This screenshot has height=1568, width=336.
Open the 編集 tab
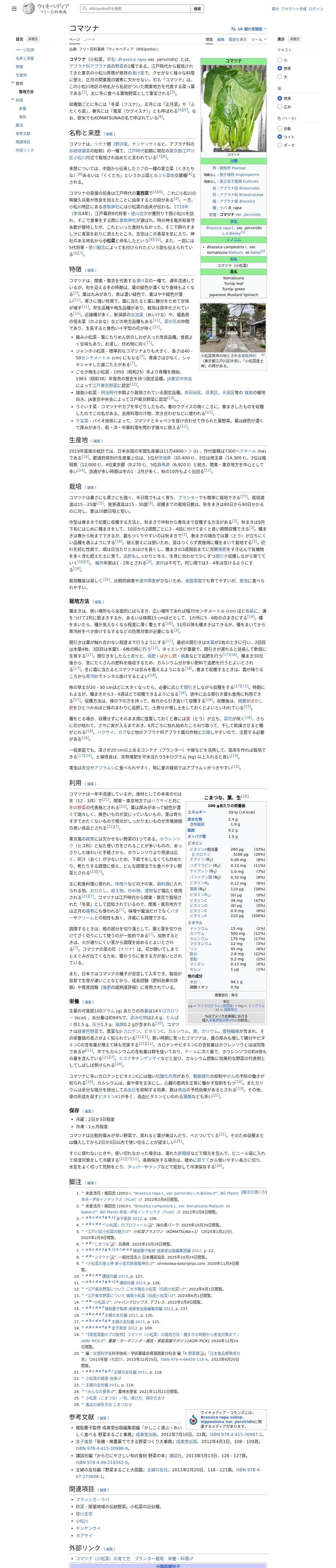tap(221, 39)
